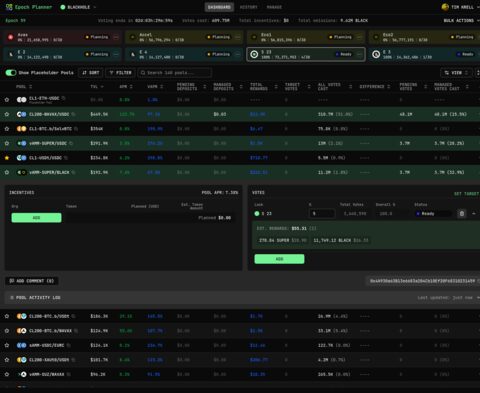Select the Eco2 lock card
480x393 pixels.
pos(424,37)
